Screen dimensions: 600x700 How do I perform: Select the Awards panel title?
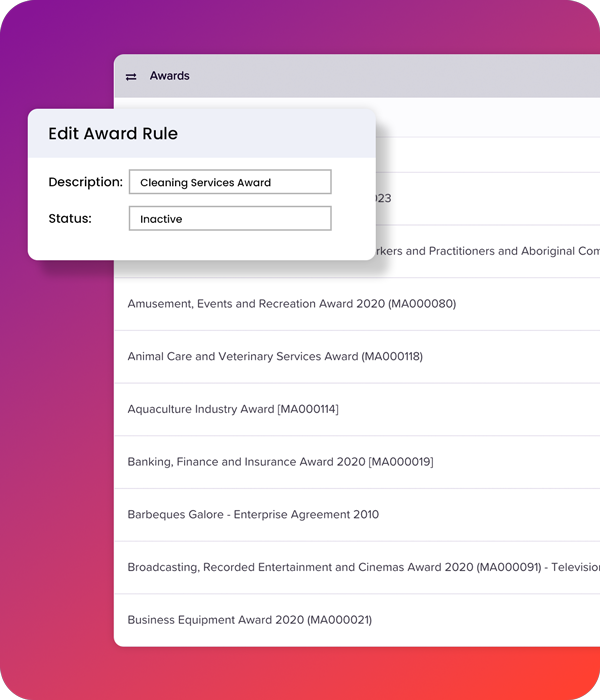click(x=169, y=76)
